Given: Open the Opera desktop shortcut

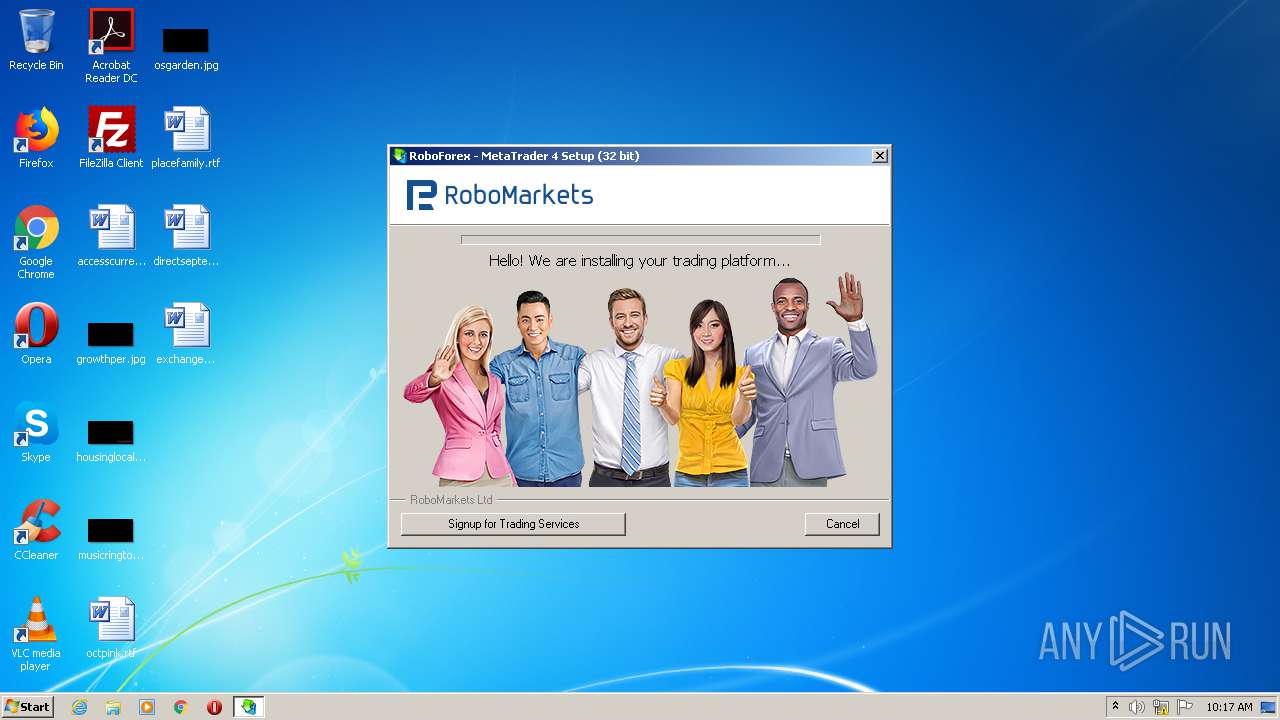Looking at the screenshot, I should click(x=36, y=334).
